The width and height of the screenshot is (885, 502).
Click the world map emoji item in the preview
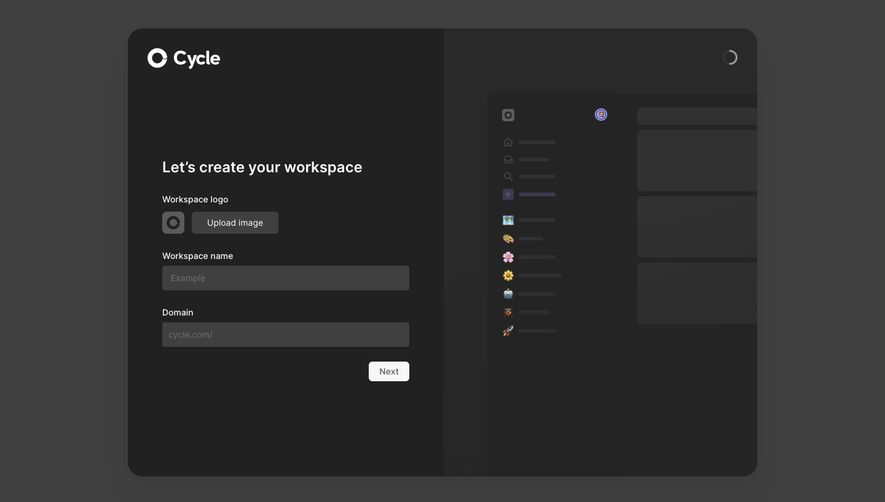point(508,220)
